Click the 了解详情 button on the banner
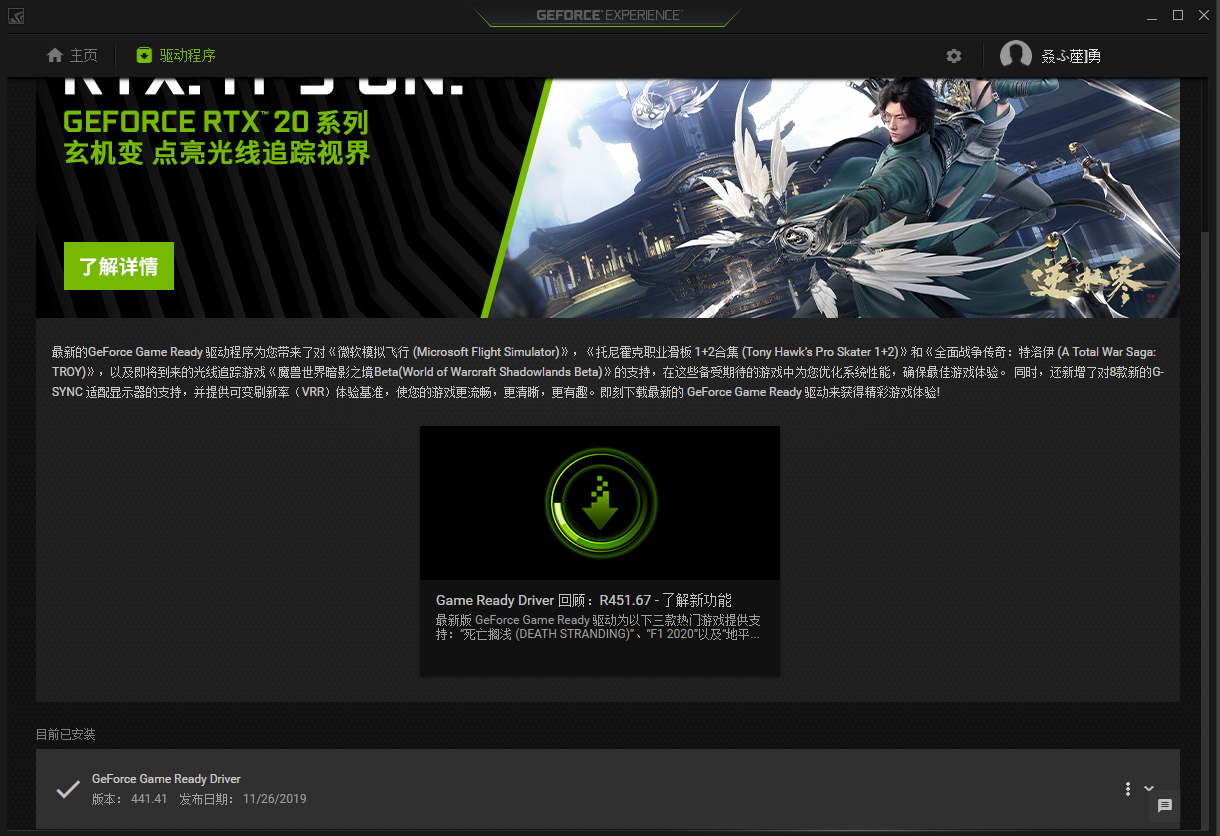The width and height of the screenshot is (1220, 836). click(118, 266)
